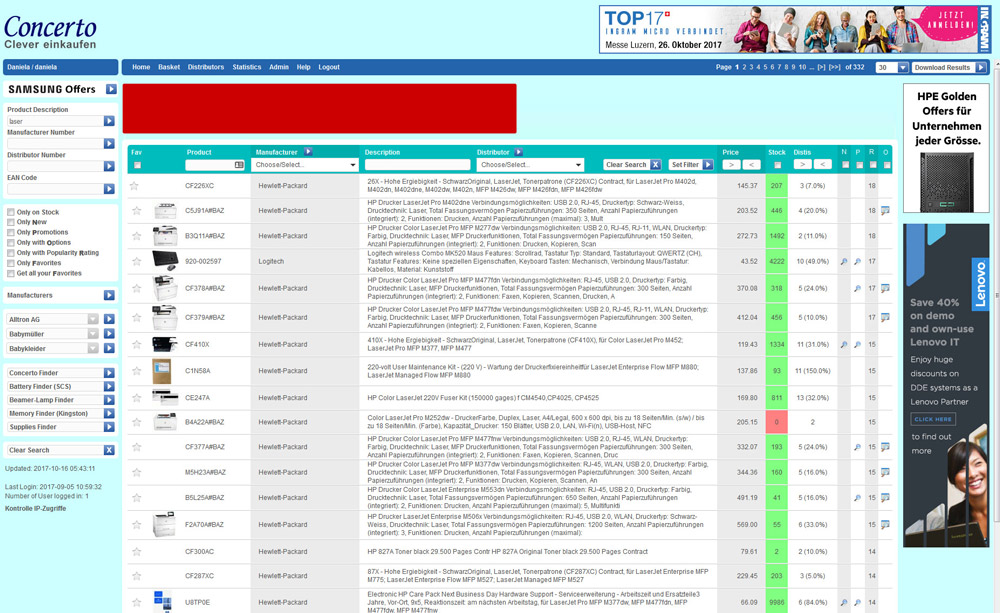This screenshot has height=613, width=1000.
Task: Go to results page 2
Action: coord(744,67)
